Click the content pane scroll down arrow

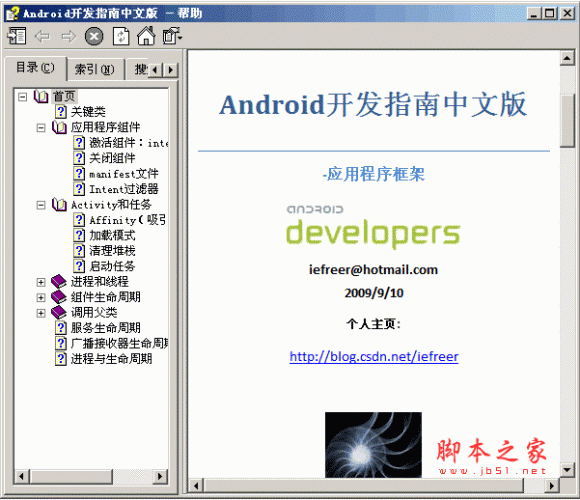(567, 470)
